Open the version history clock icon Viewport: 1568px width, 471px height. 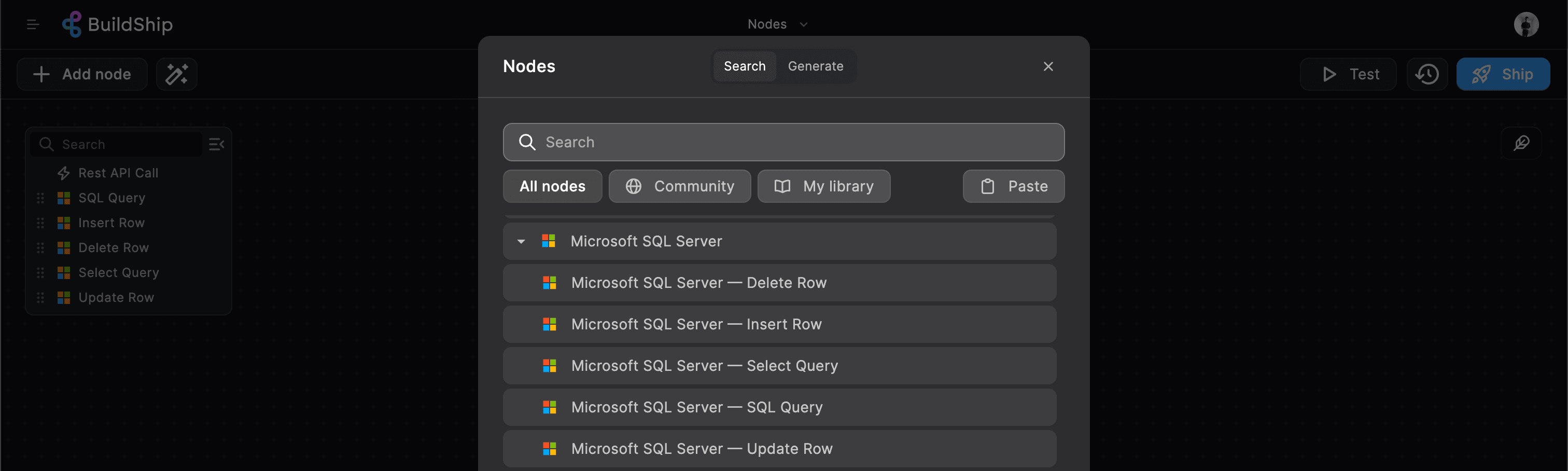coord(1427,74)
